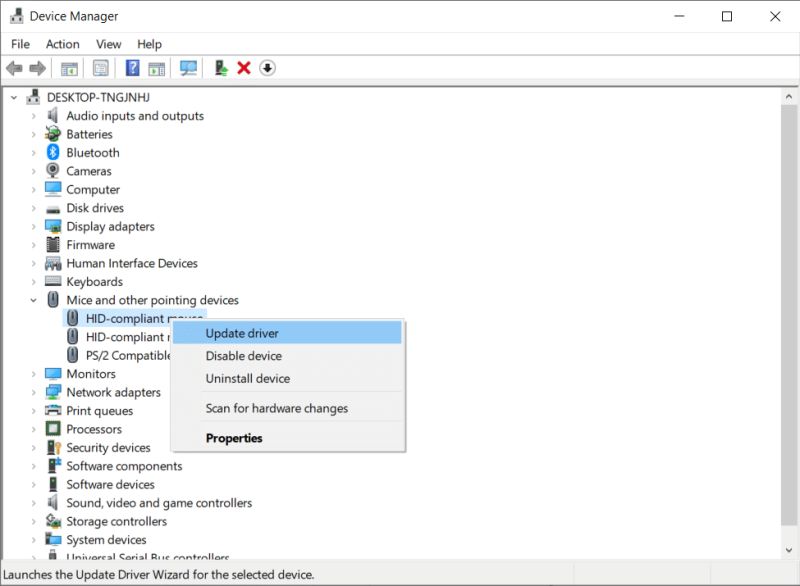Viewport: 800px width, 586px height.
Task: Open the View menu
Action: [x=108, y=44]
